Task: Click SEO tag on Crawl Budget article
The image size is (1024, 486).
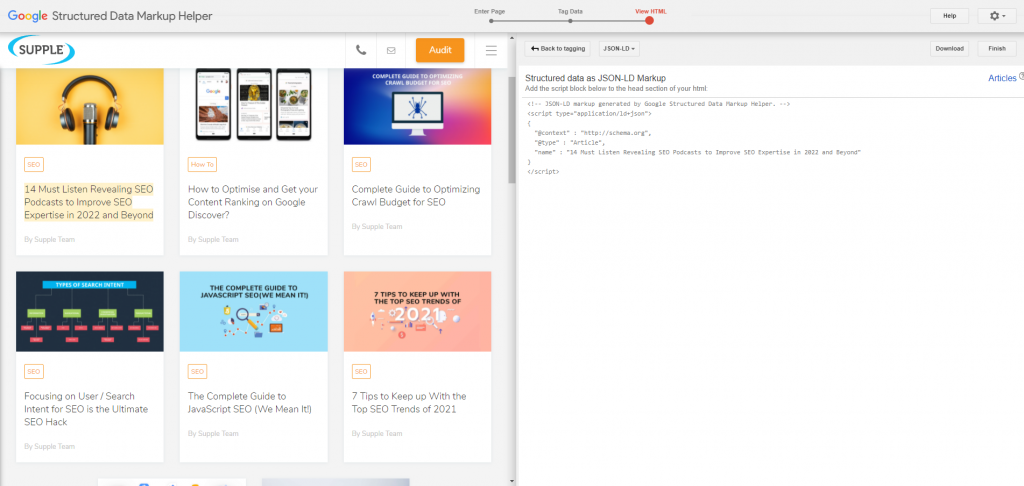Action: [x=361, y=165]
